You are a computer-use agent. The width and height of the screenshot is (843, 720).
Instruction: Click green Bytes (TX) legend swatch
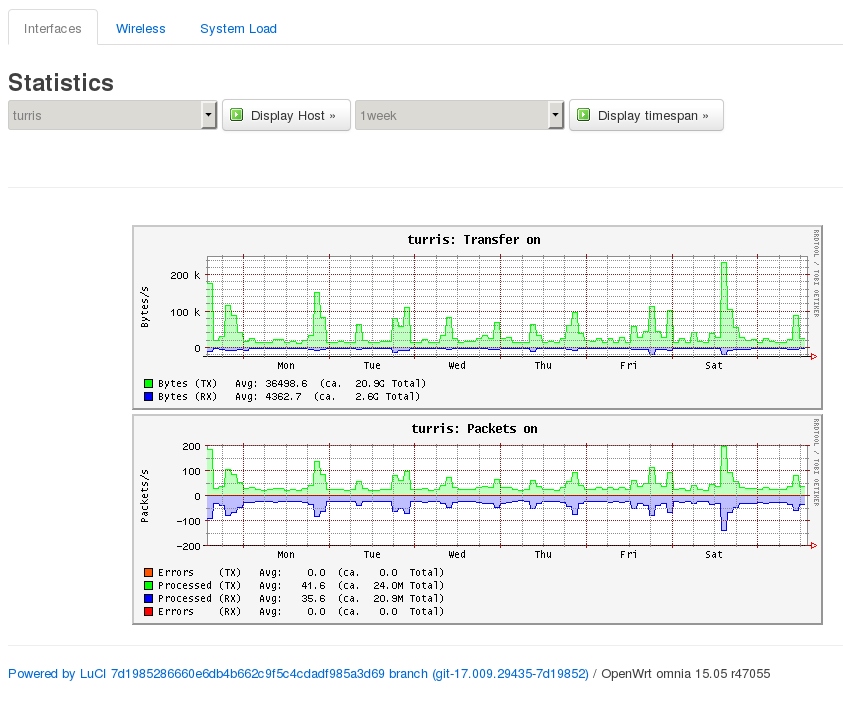coord(148,383)
